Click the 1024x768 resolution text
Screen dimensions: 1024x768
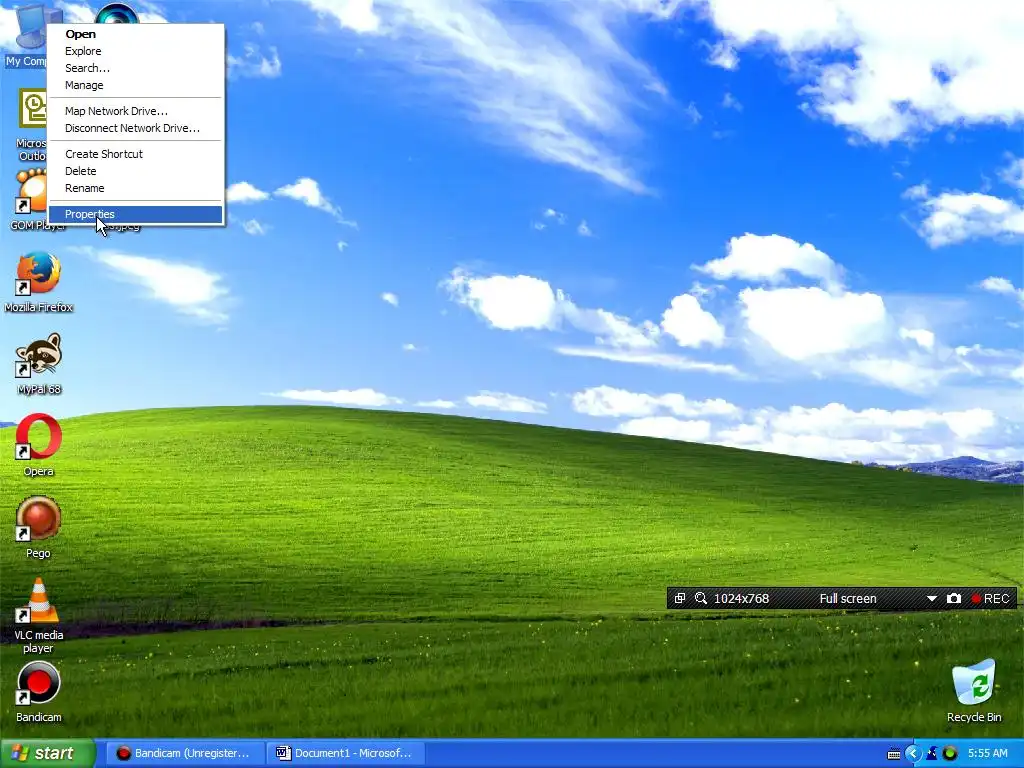[x=741, y=598]
